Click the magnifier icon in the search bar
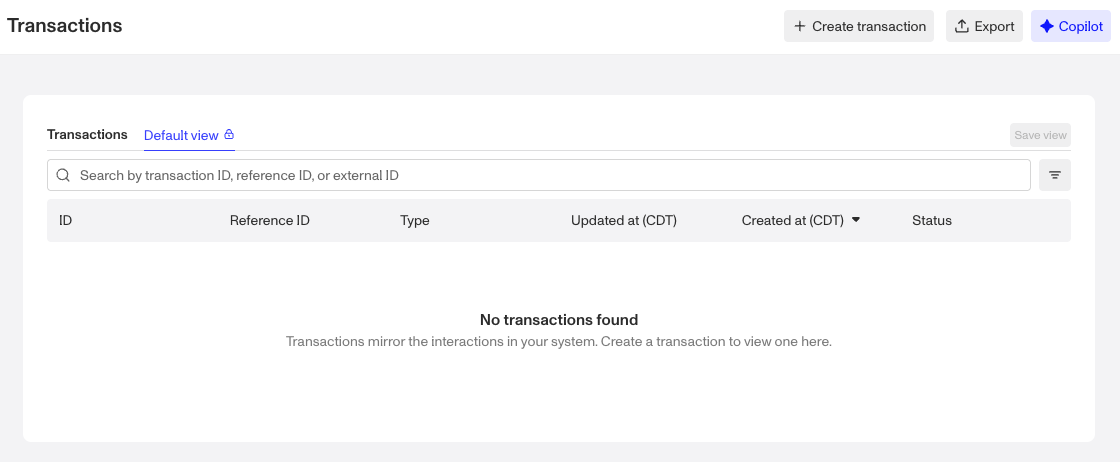1120x462 pixels. tap(63, 175)
